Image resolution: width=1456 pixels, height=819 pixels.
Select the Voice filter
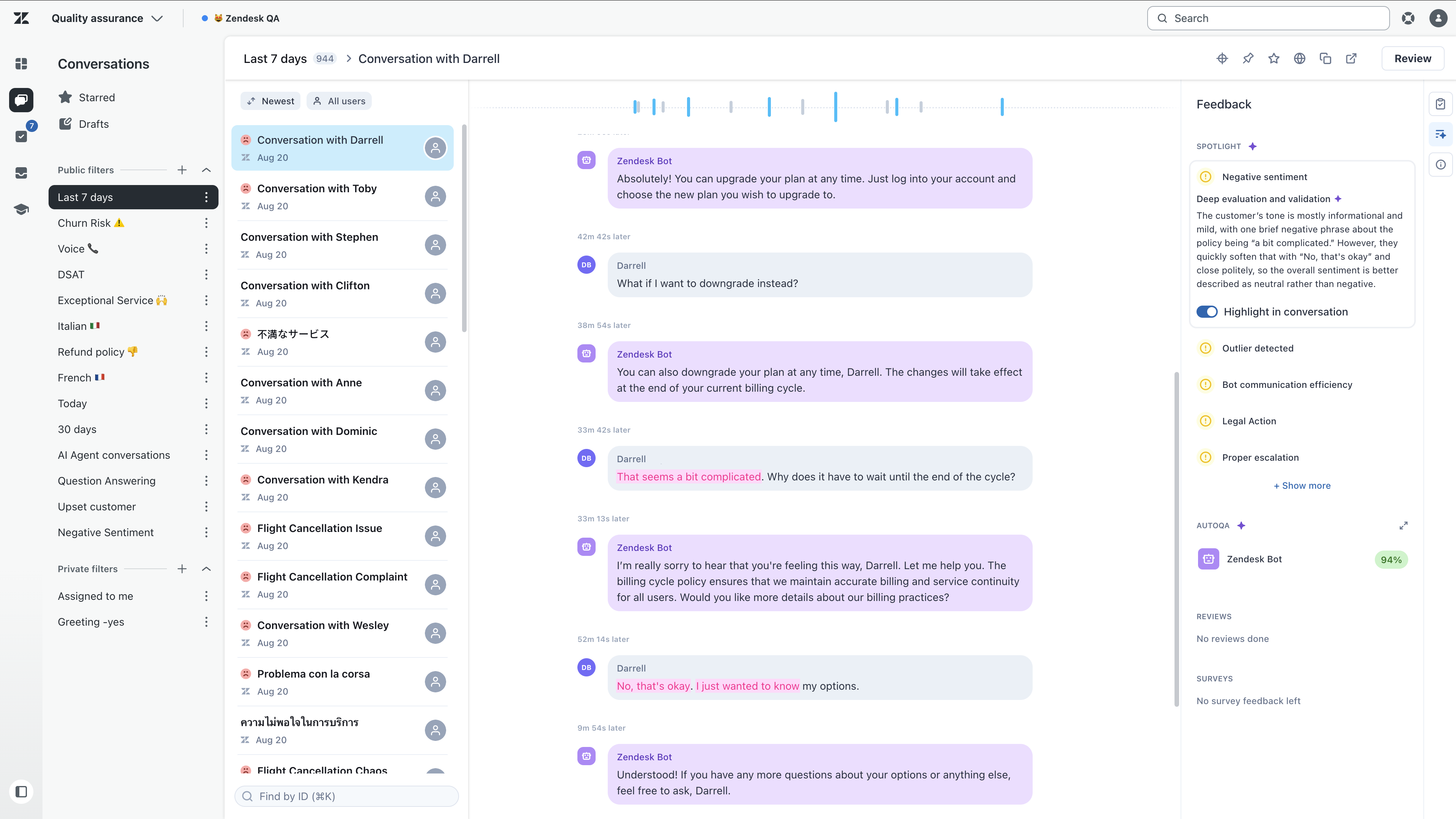pyautogui.click(x=134, y=249)
